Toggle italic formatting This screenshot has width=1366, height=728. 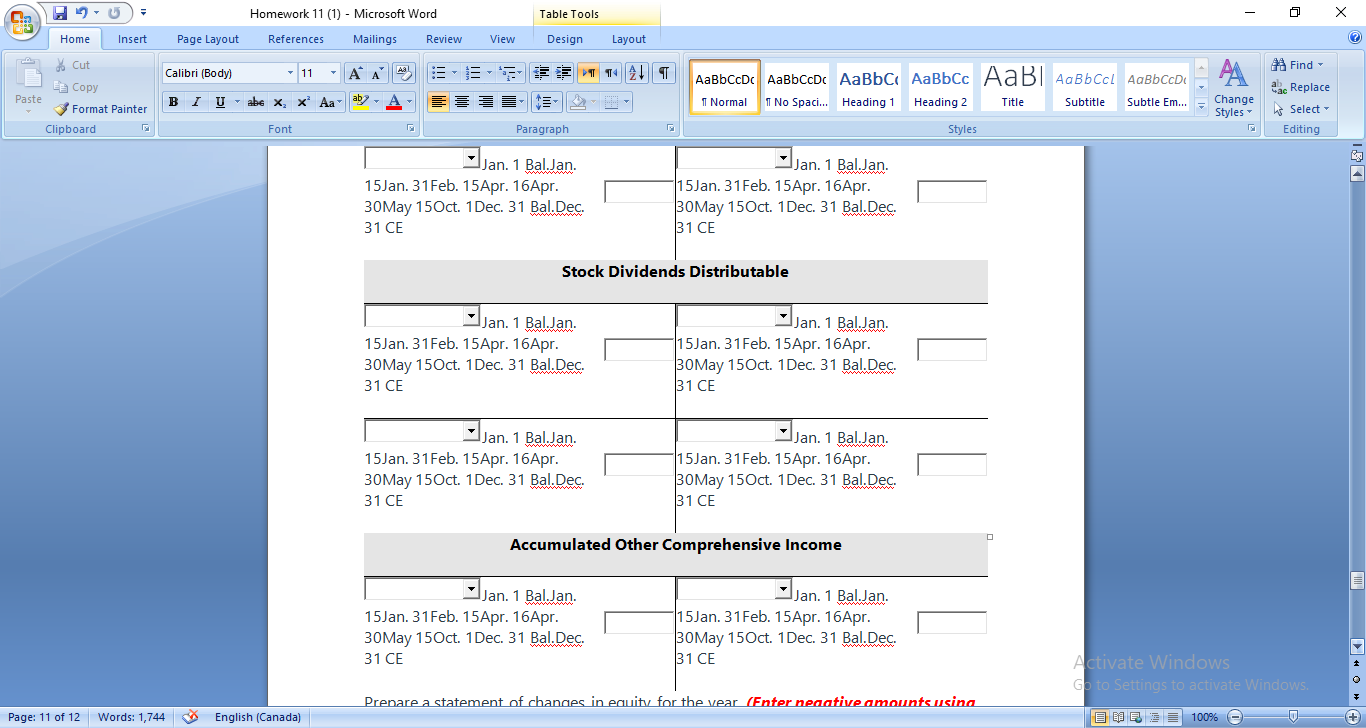196,102
